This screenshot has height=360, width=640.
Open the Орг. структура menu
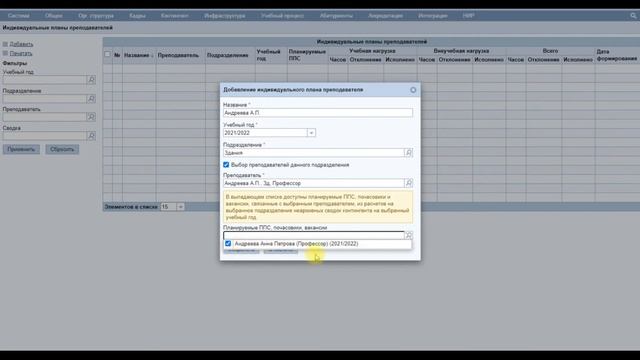click(x=96, y=16)
